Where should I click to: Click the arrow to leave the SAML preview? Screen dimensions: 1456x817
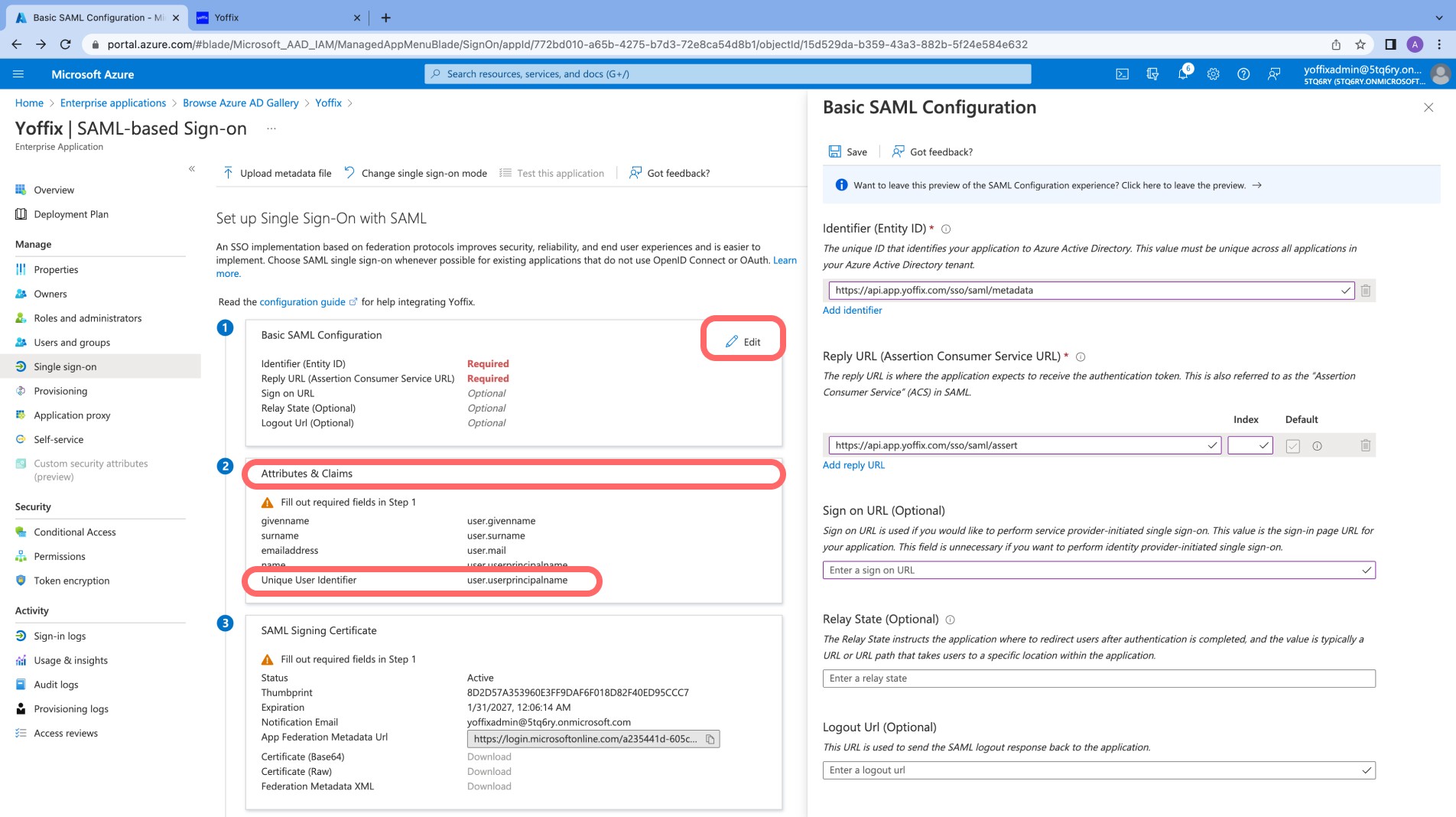[1256, 186]
